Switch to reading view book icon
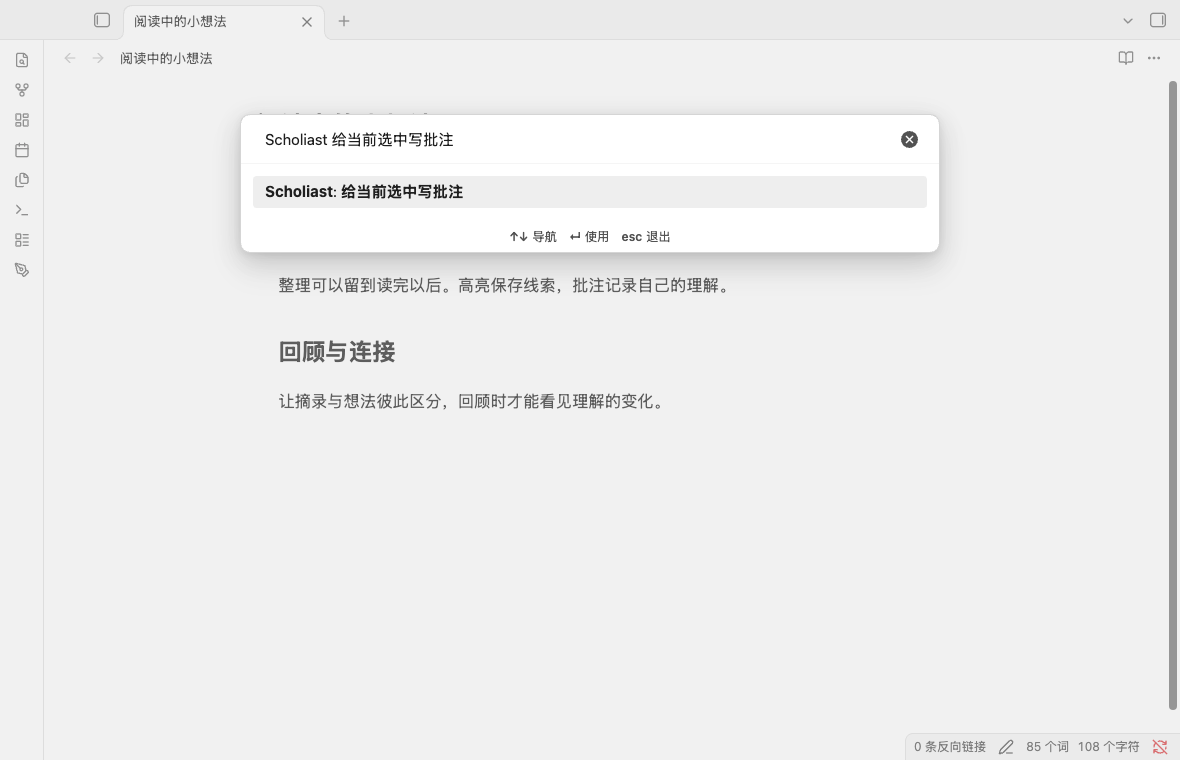Image resolution: width=1180 pixels, height=760 pixels. [x=1125, y=58]
